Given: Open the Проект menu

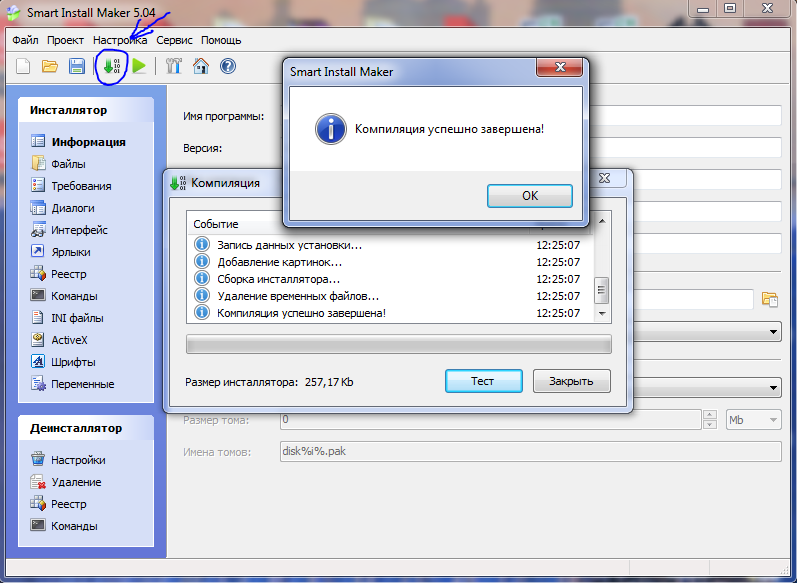Looking at the screenshot, I should pyautogui.click(x=65, y=40).
